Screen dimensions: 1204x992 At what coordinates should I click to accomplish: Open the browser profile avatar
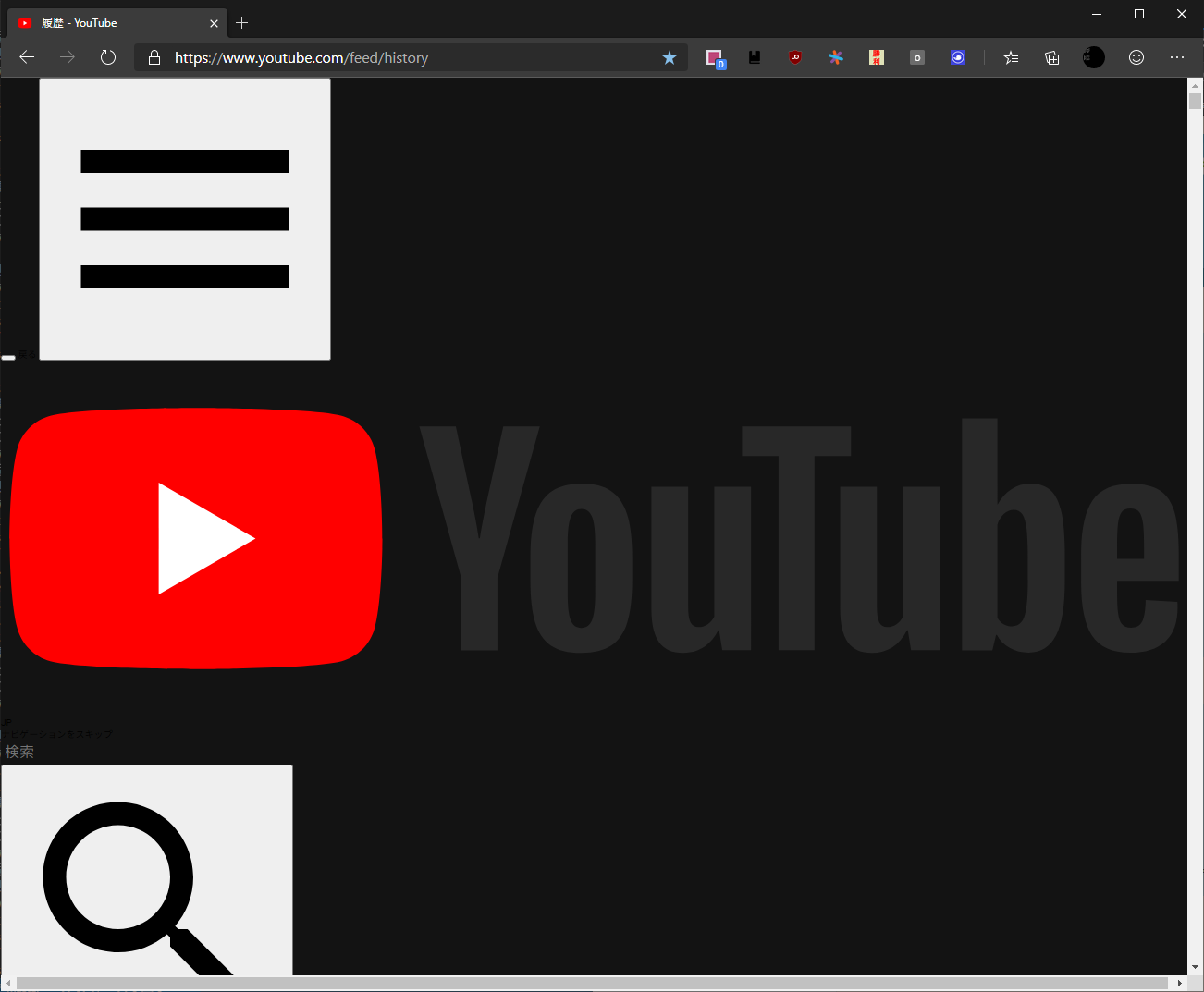[x=1094, y=57]
